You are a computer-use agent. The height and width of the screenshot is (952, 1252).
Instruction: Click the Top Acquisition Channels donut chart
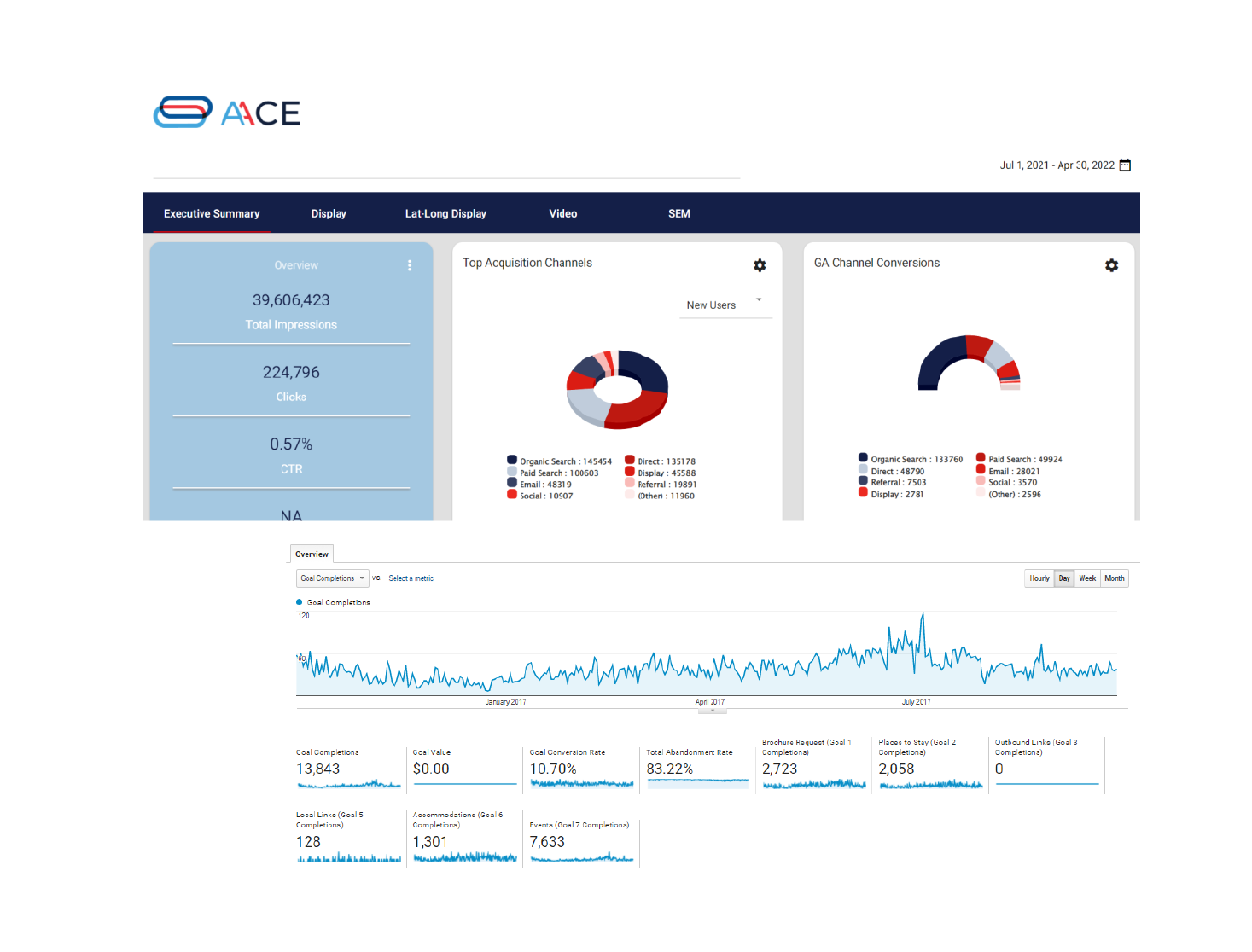617,389
